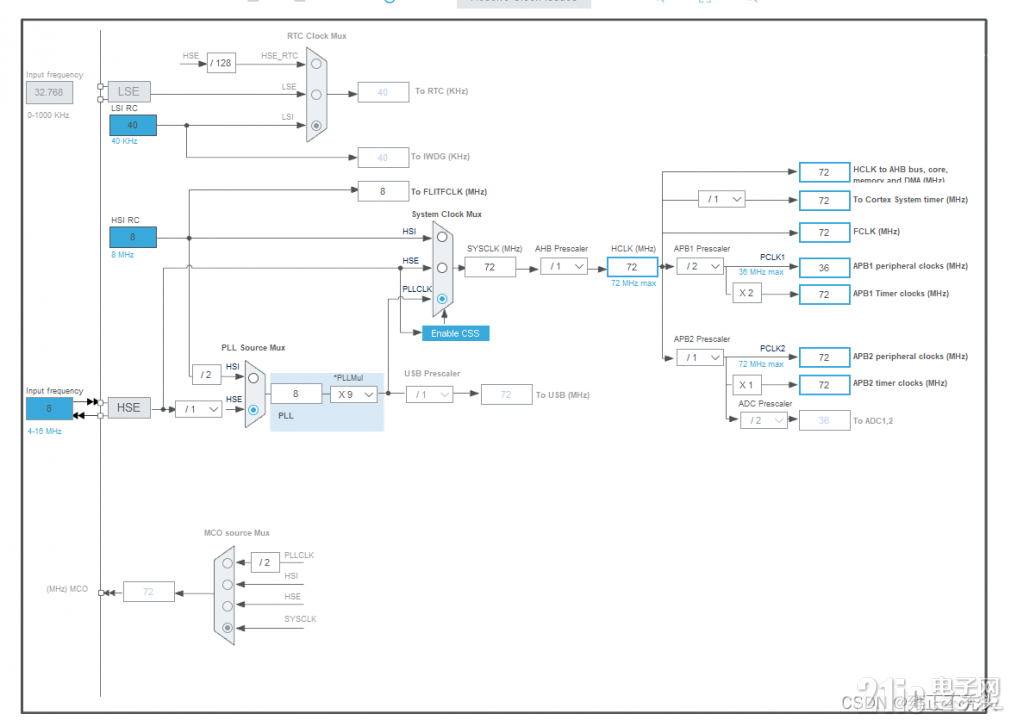This screenshot has width=1011, height=720.
Task: Click the LSE input frequency field 32.768
Action: point(49,92)
